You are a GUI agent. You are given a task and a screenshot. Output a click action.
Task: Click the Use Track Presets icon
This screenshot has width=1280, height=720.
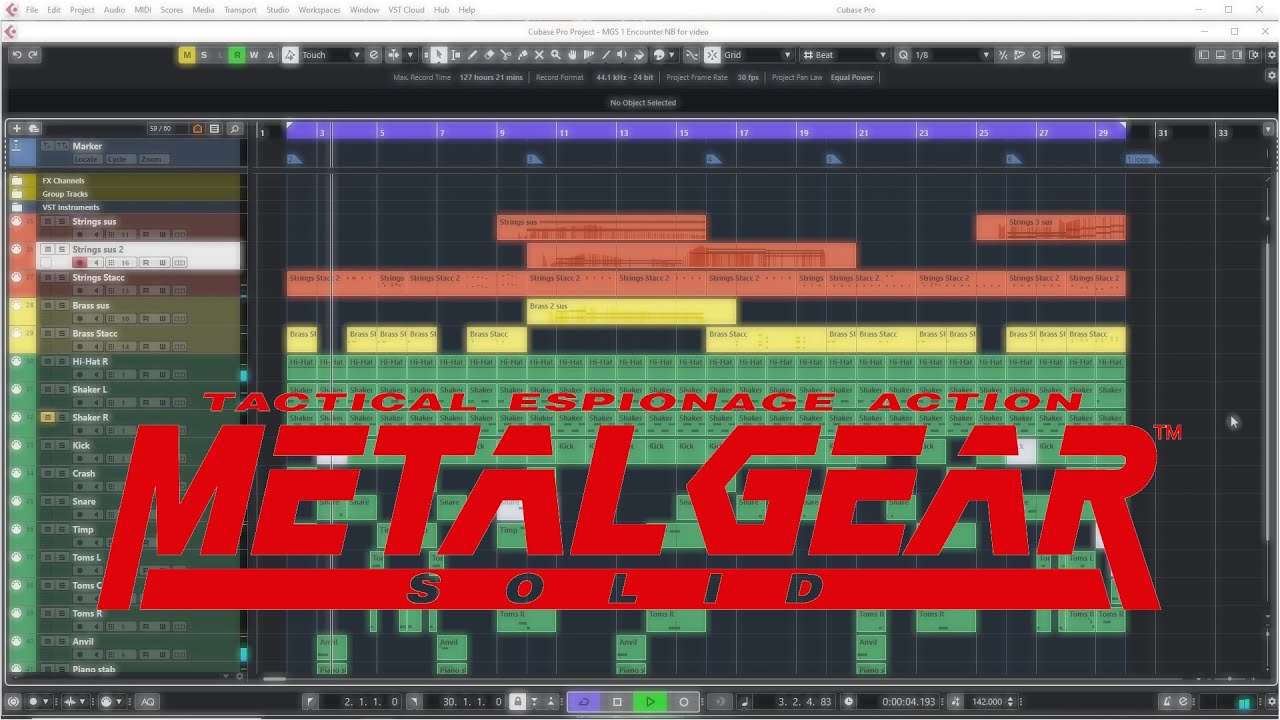click(33, 128)
